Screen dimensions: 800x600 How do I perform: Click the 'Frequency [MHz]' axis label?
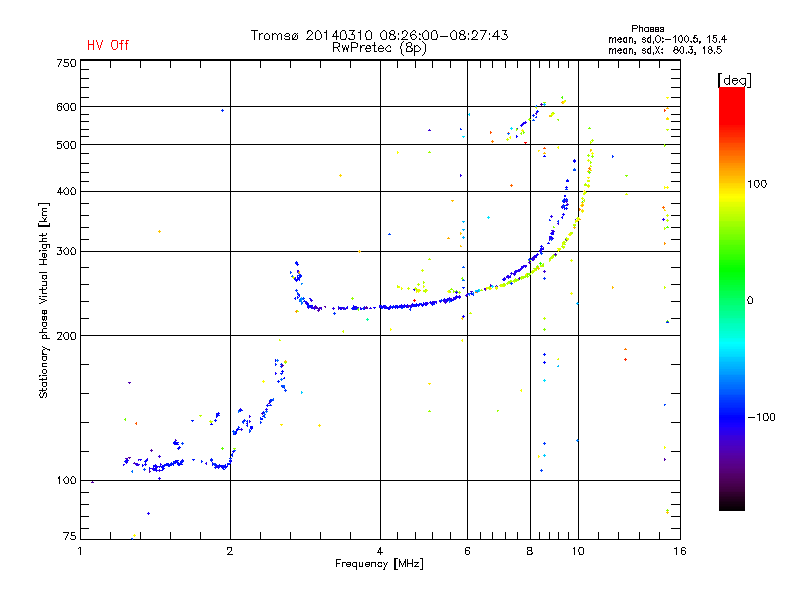click(x=379, y=564)
